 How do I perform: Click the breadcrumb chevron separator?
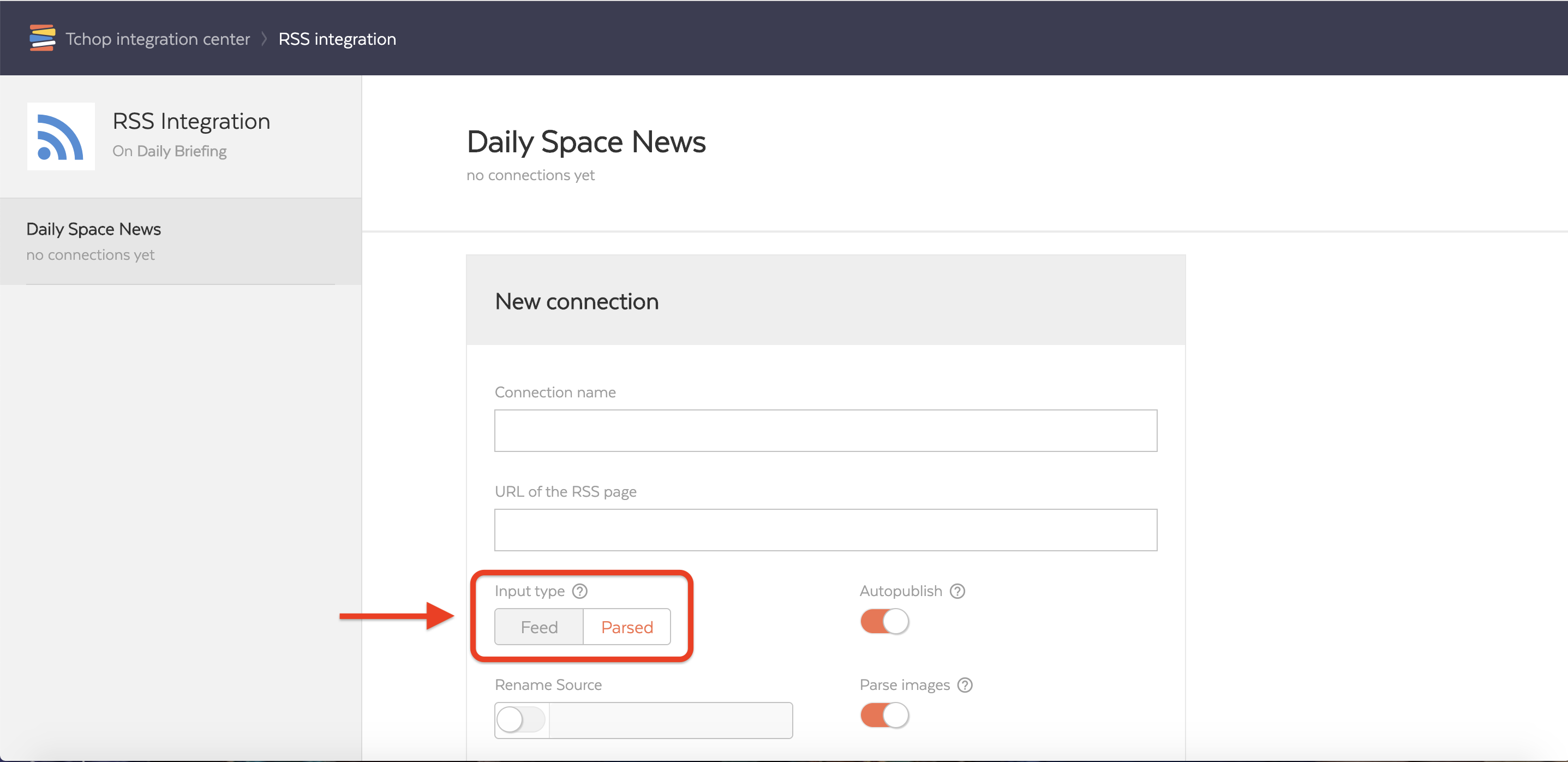(x=264, y=38)
